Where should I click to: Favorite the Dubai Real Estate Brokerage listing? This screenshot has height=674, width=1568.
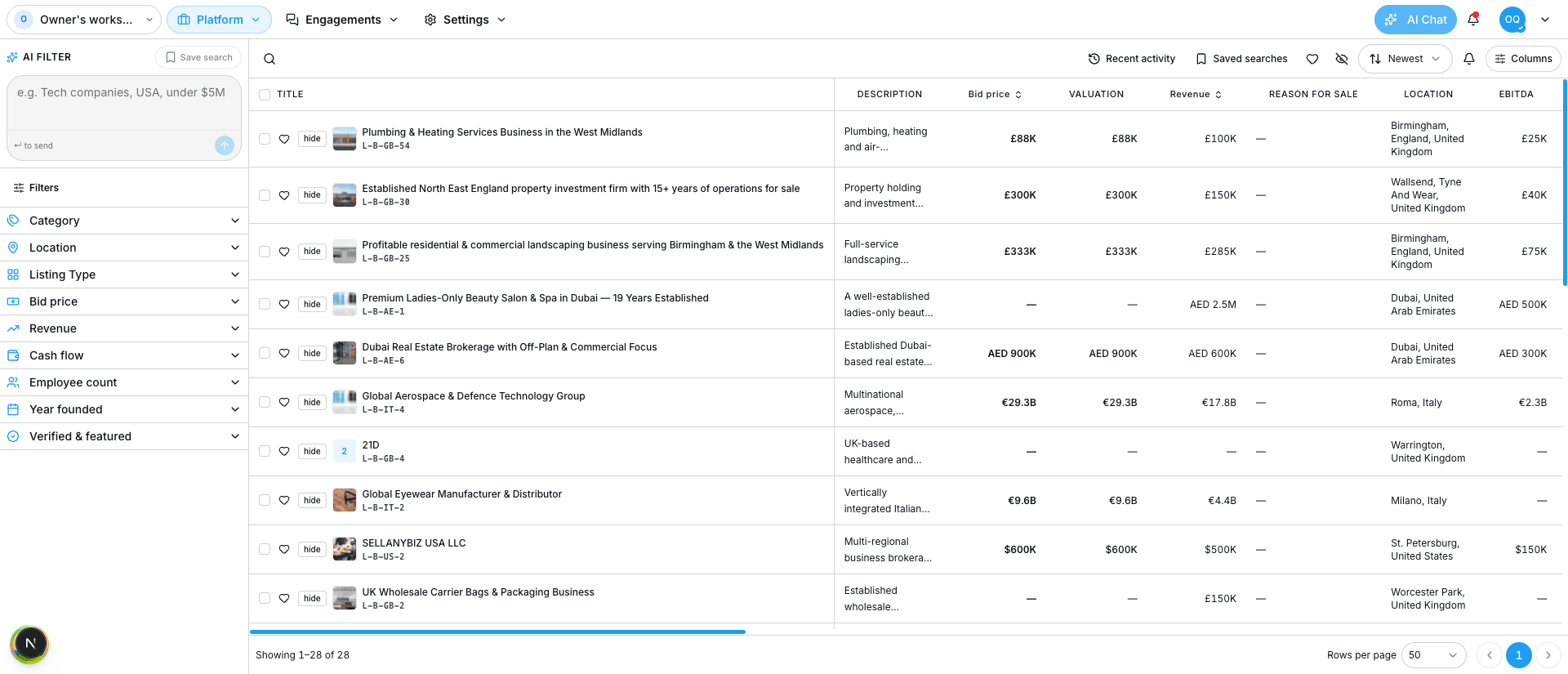pyautogui.click(x=284, y=353)
